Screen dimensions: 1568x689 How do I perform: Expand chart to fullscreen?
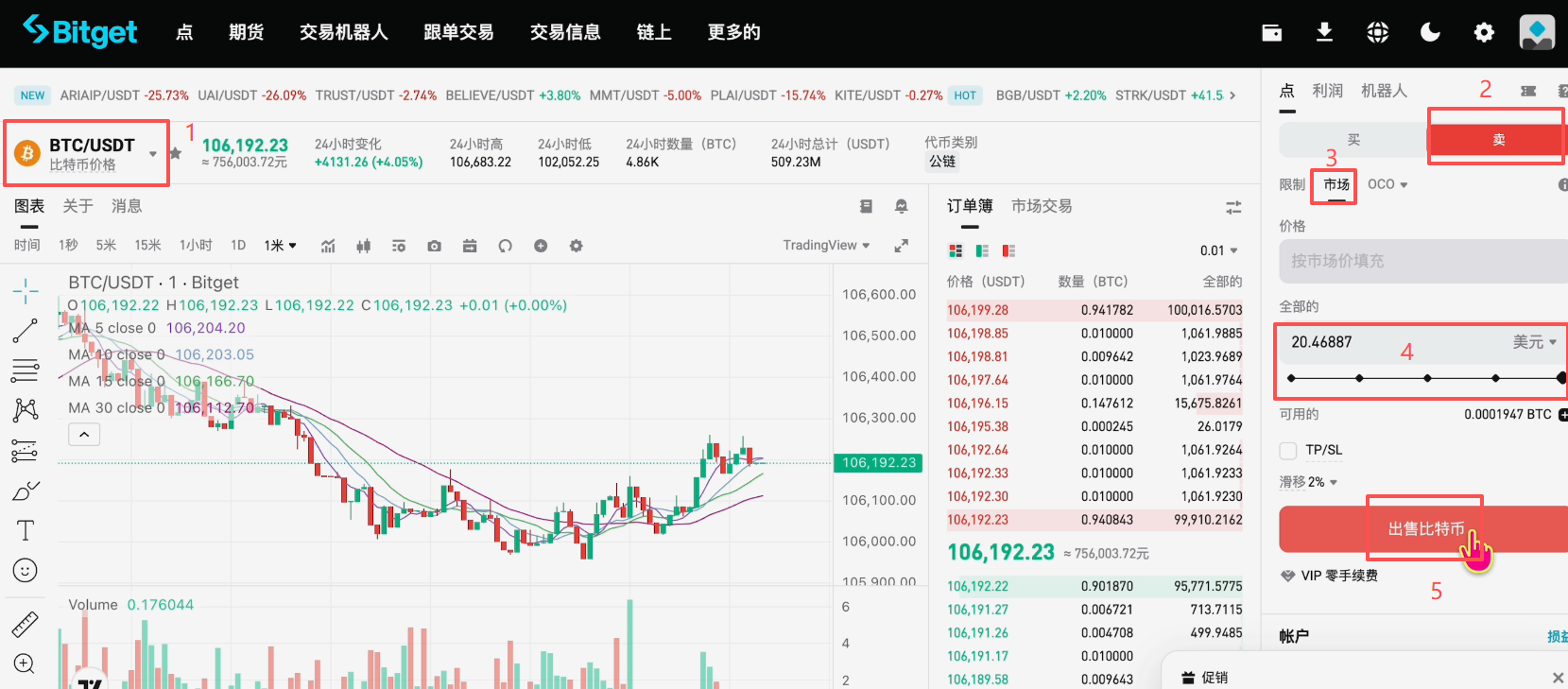pos(901,246)
